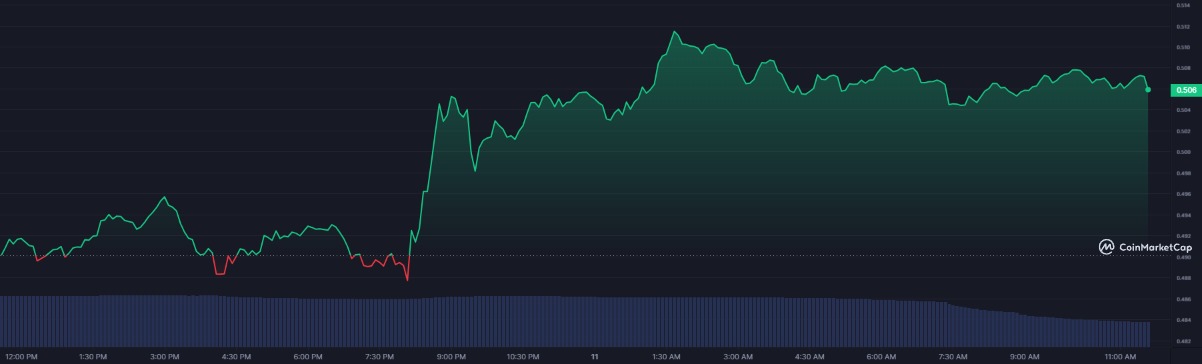Click the 0.484 price axis label
The height and width of the screenshot is (364, 1202).
coord(1183,320)
